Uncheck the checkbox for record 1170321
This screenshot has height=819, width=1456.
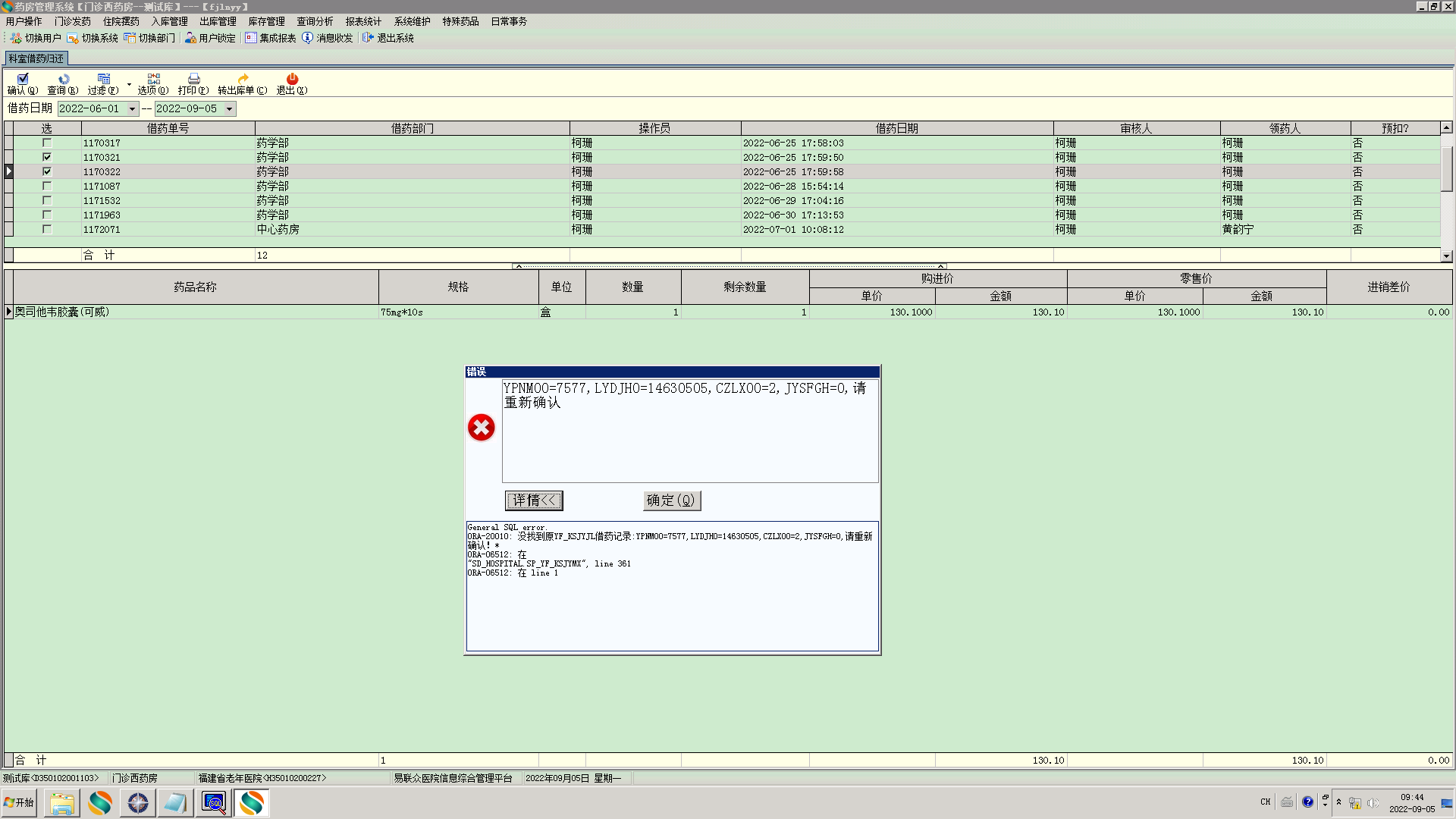click(47, 157)
